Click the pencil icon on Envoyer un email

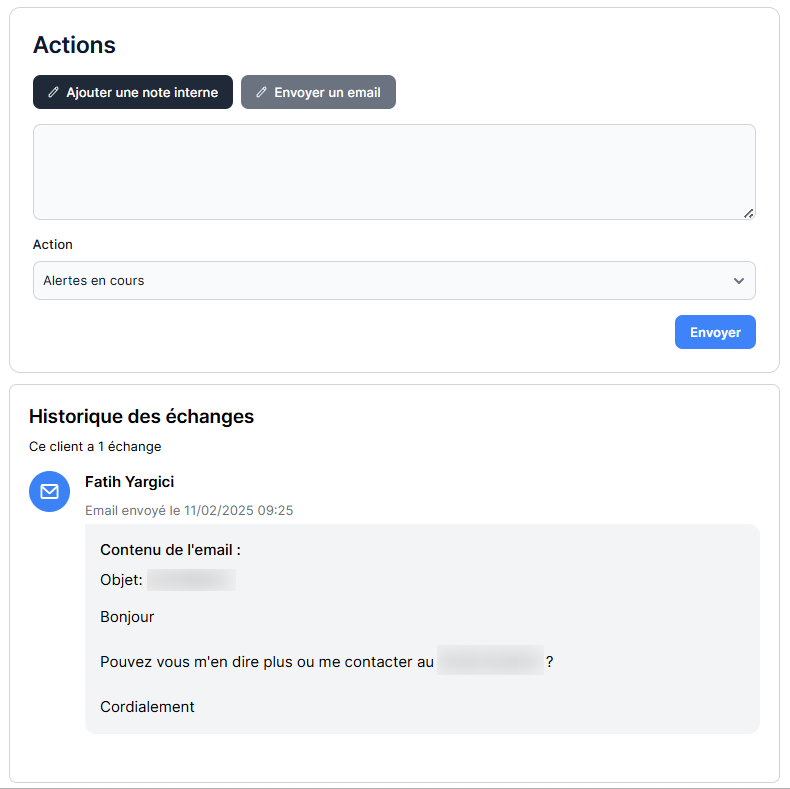[x=262, y=92]
